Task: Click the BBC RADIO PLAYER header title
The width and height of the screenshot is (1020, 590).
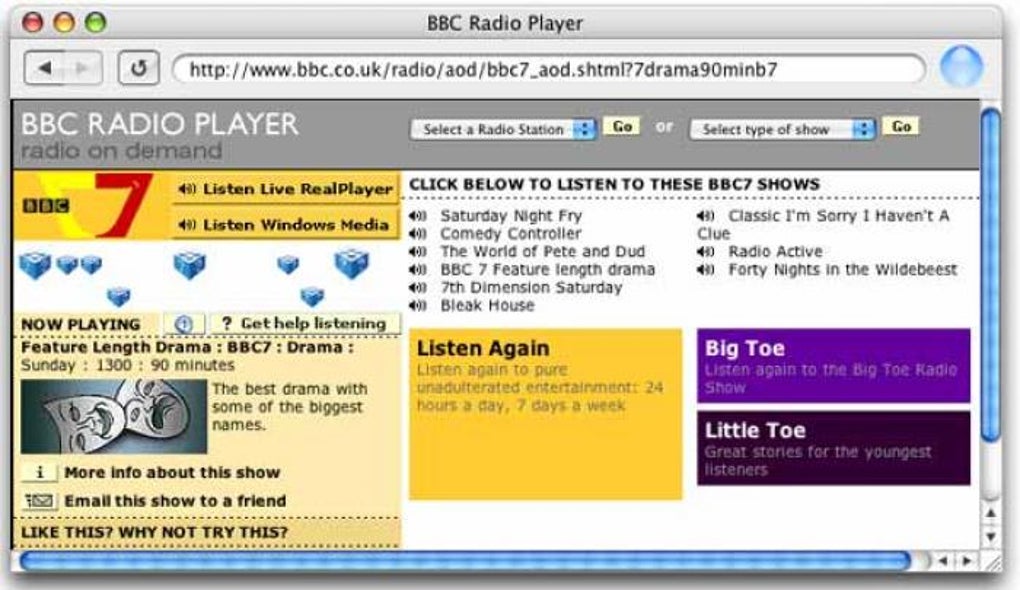Action: click(x=160, y=124)
